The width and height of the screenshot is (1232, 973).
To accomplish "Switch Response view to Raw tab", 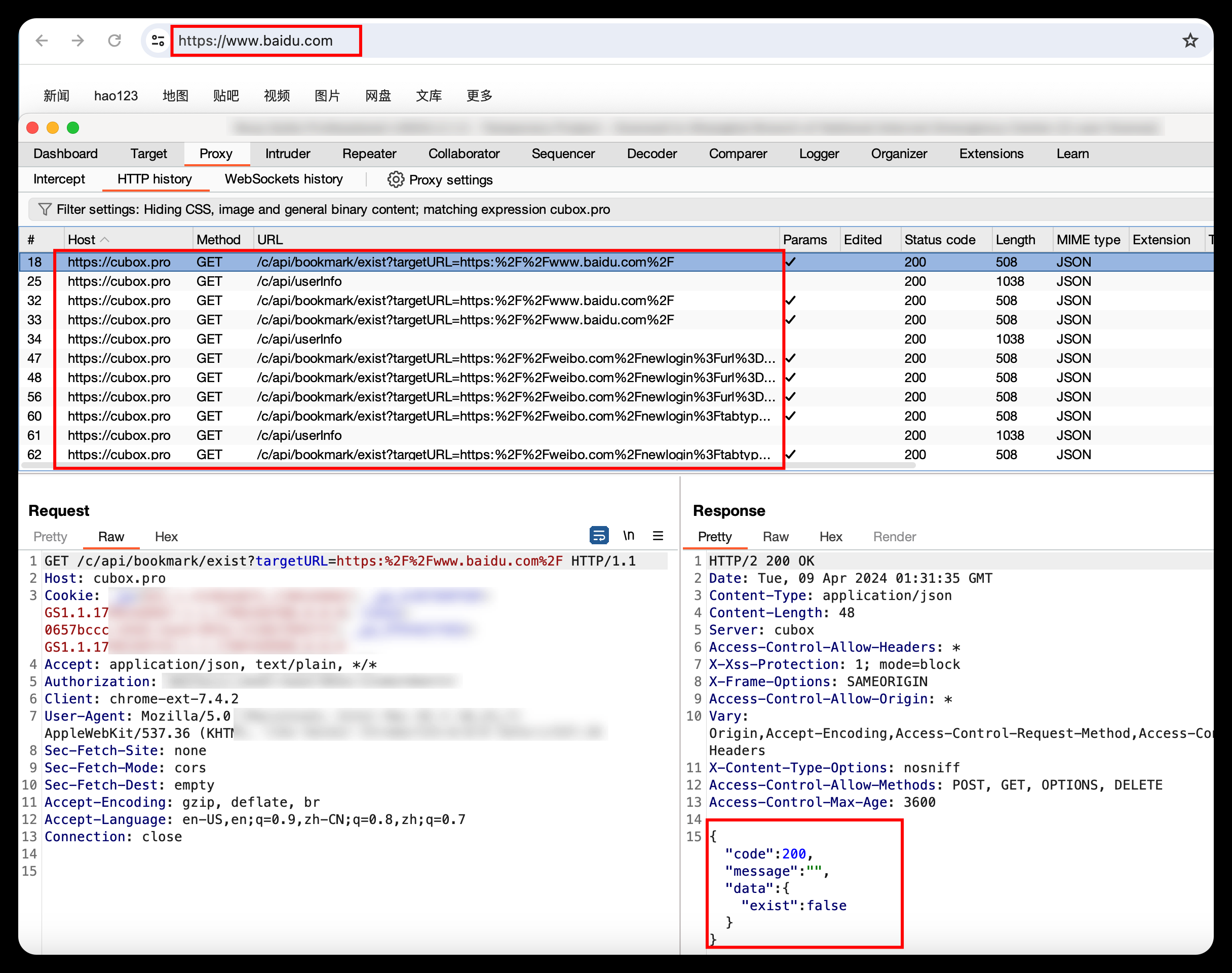I will [776, 537].
